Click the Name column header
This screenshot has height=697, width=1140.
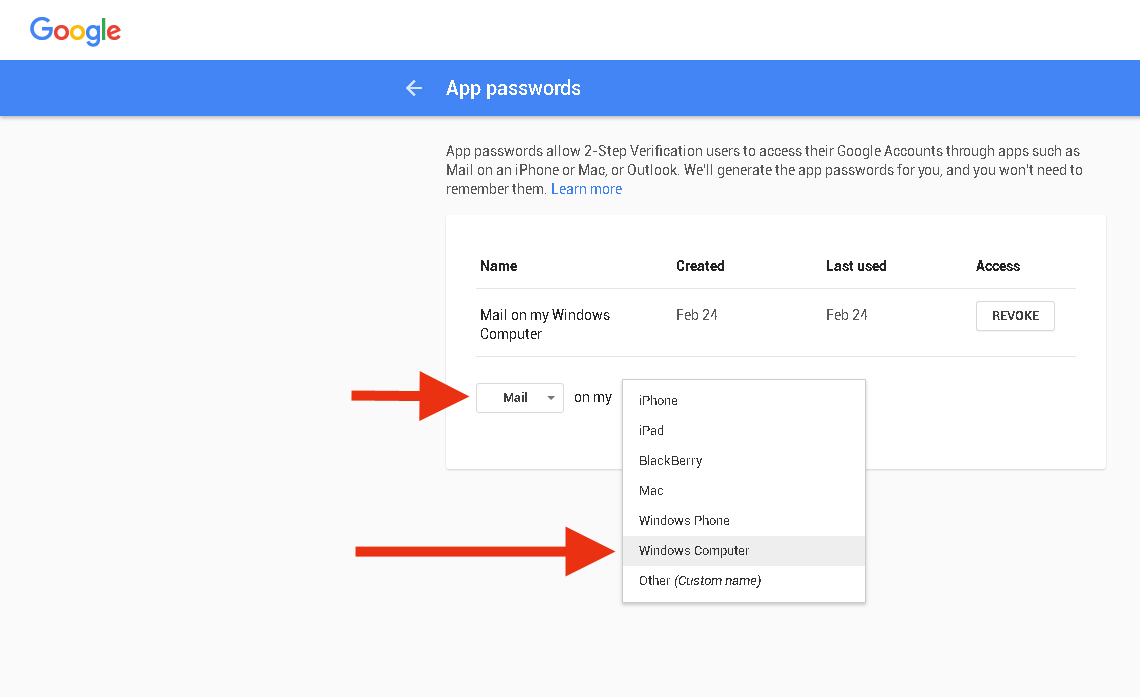coord(498,266)
